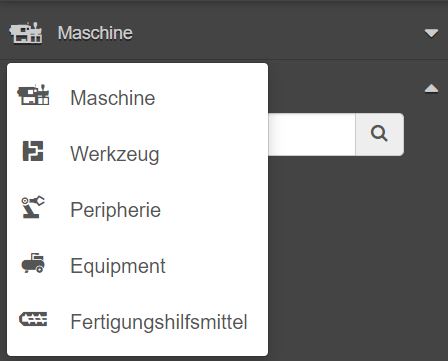Click the Equipment compressor icon
Viewport: 448px width, 361px height.
tap(33, 263)
